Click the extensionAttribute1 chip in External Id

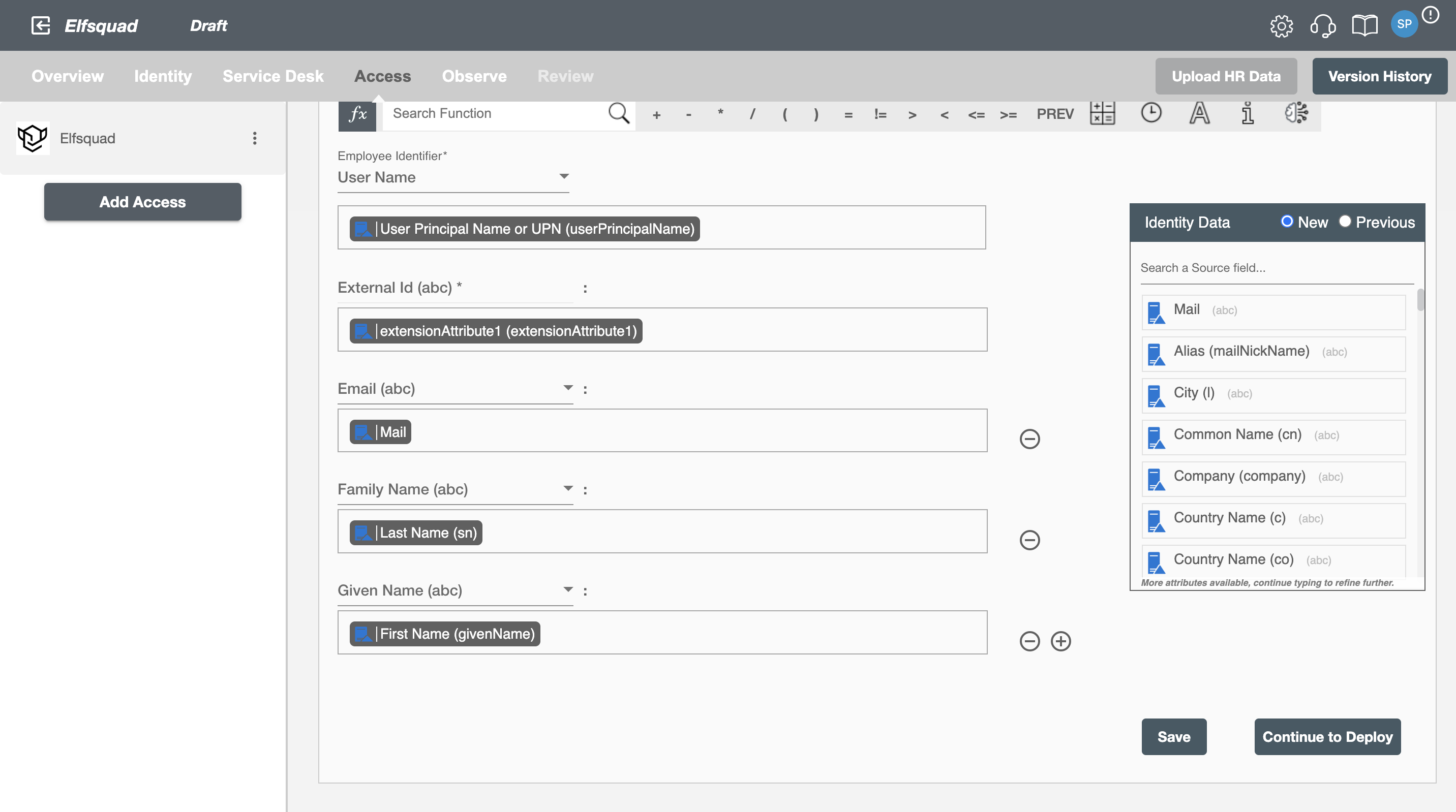(x=496, y=331)
